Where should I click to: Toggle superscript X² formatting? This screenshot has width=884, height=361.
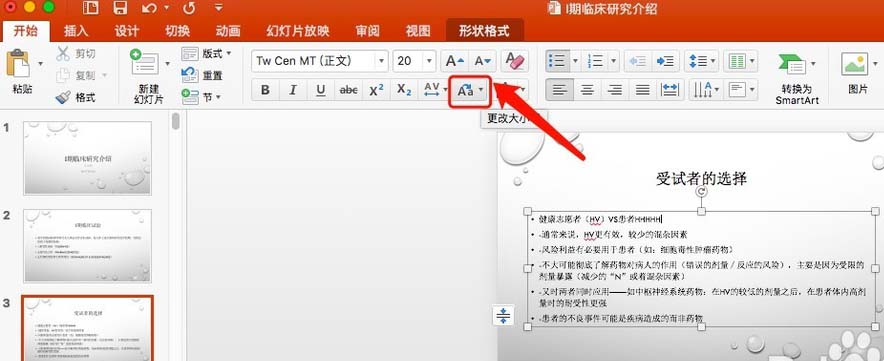(377, 90)
